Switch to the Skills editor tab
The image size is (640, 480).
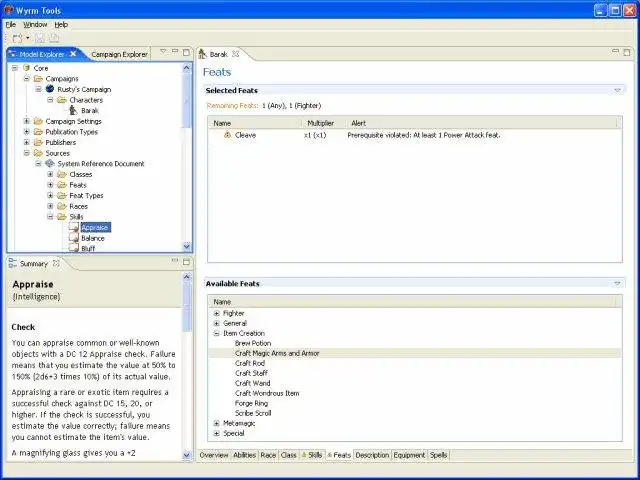click(312, 455)
